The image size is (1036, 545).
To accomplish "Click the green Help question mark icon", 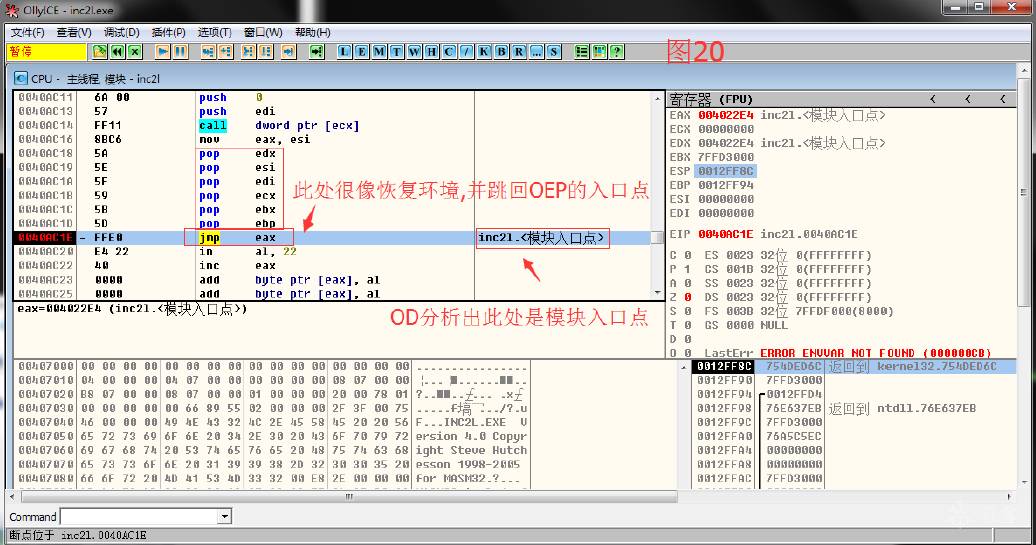I will click(x=616, y=52).
